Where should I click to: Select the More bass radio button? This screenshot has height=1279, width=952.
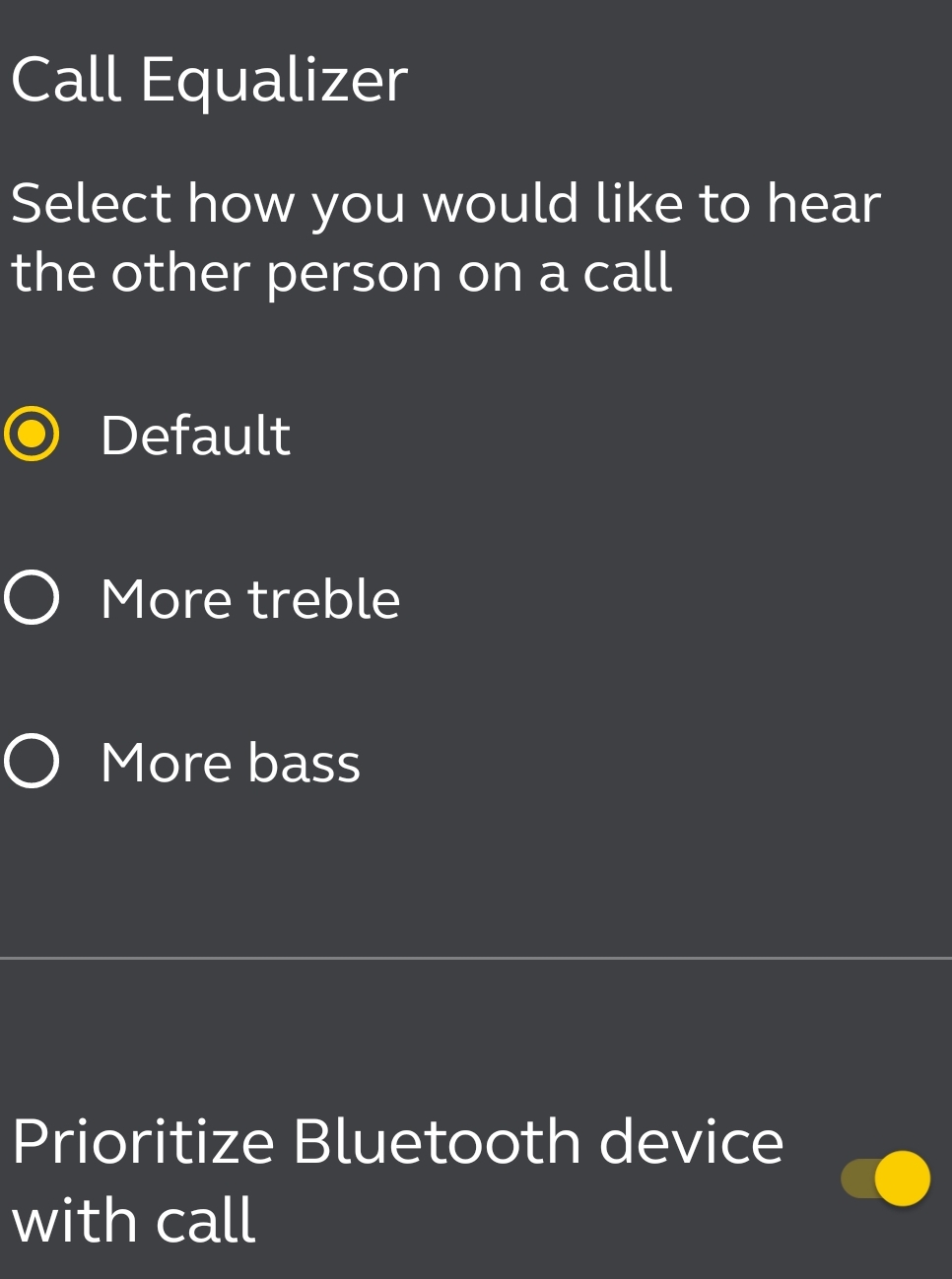click(x=32, y=762)
